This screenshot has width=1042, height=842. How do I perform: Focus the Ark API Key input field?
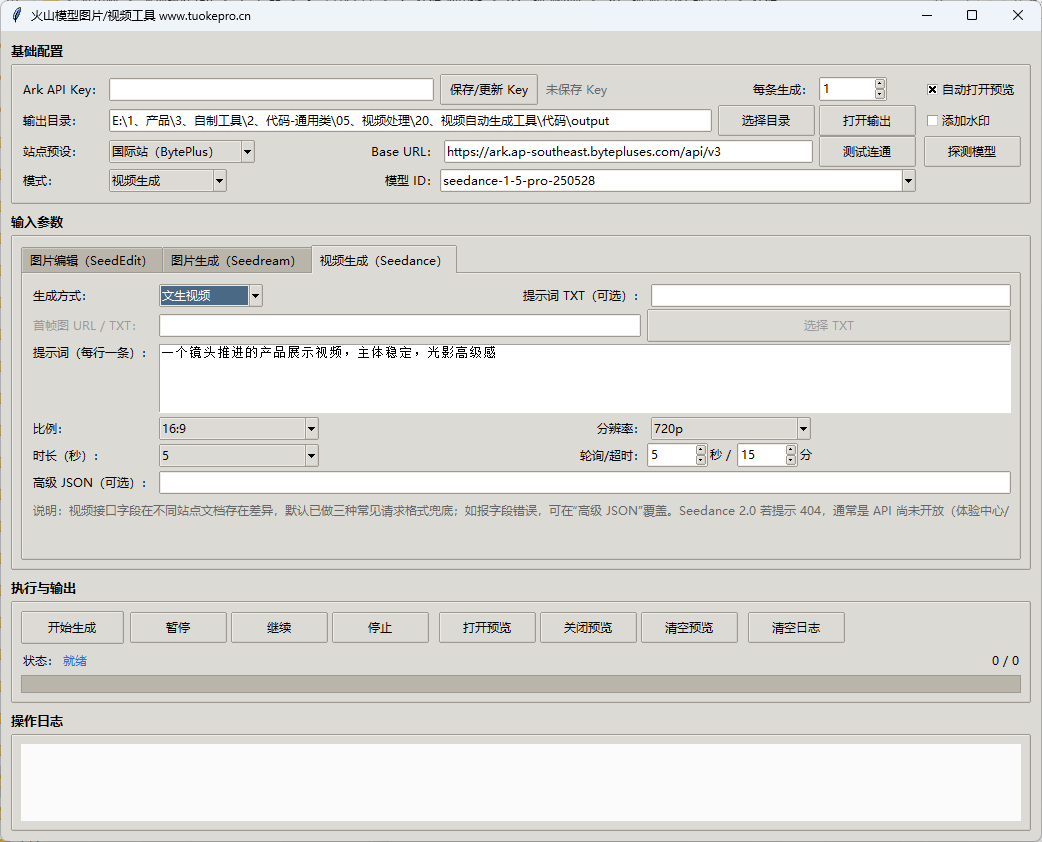[x=271, y=90]
